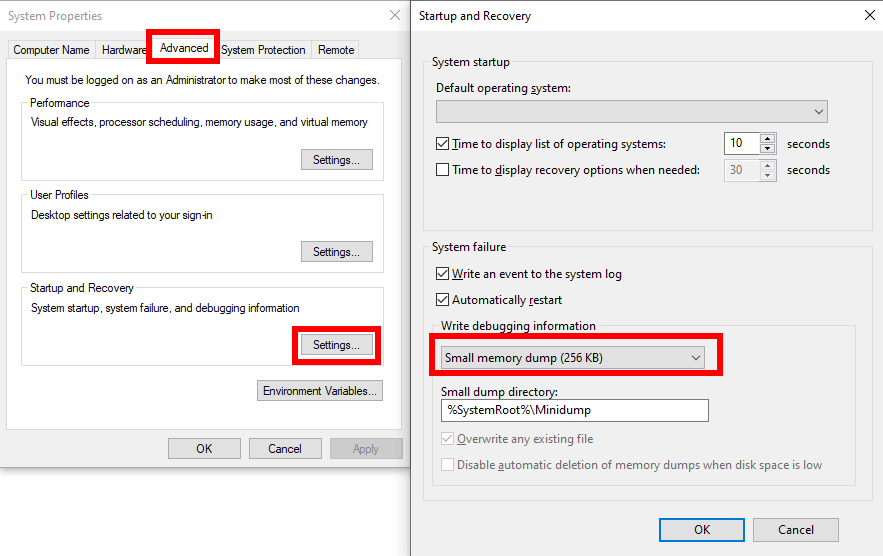This screenshot has height=556, width=883.
Task: Click 'System startup, system failure' description text
Action: click(x=165, y=308)
